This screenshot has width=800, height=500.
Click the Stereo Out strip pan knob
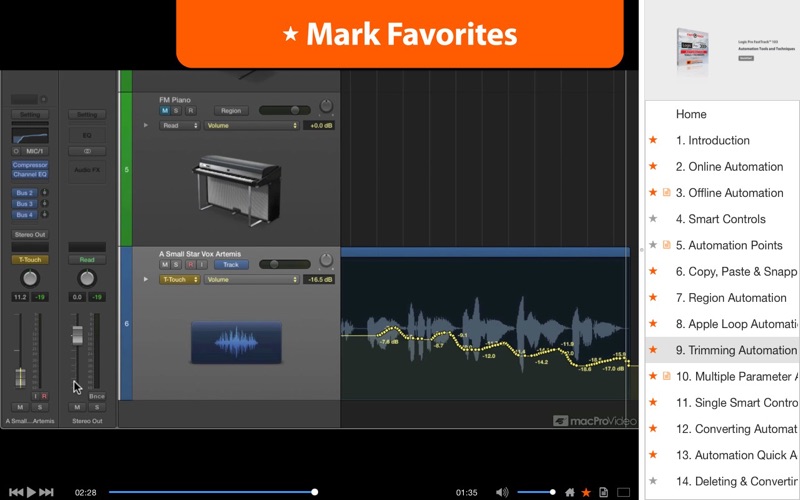tap(87, 278)
